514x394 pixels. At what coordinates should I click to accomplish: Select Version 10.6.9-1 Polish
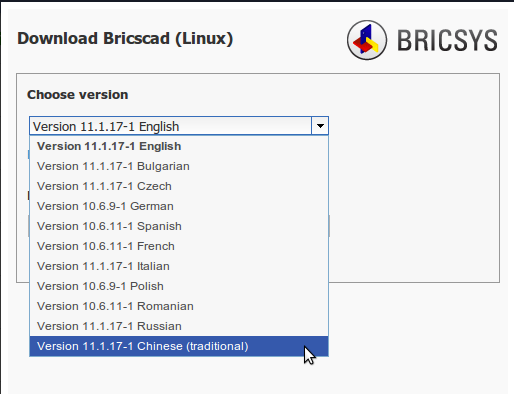coord(179,286)
